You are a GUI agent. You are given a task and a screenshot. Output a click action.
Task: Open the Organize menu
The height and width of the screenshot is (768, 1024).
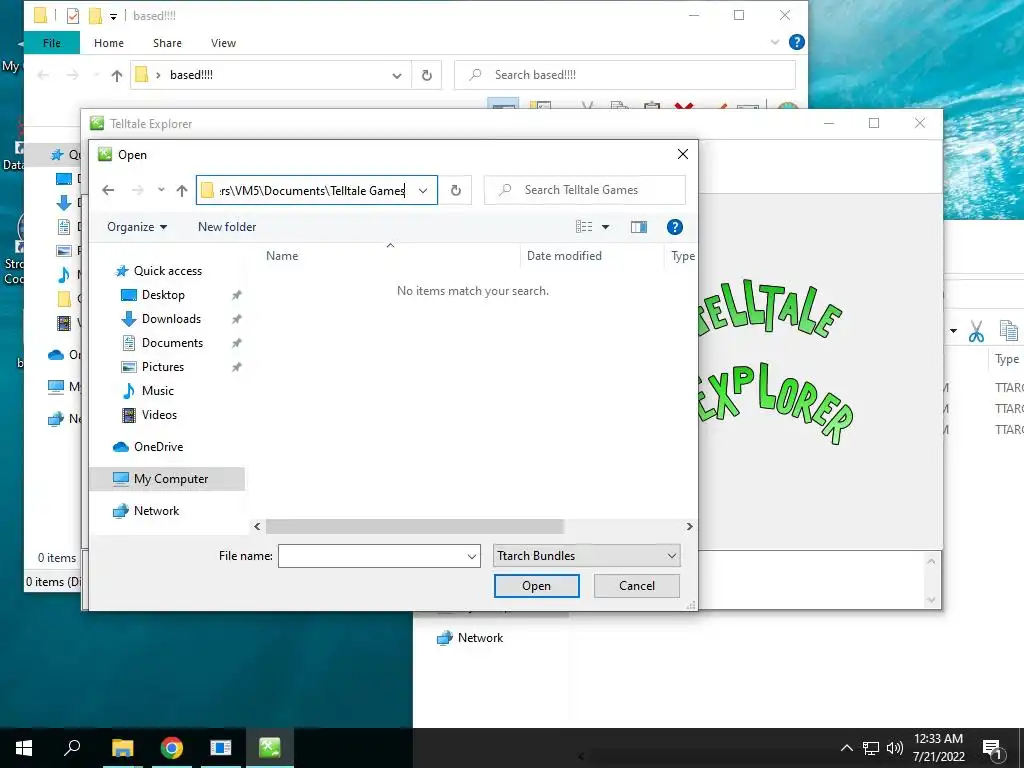(136, 227)
